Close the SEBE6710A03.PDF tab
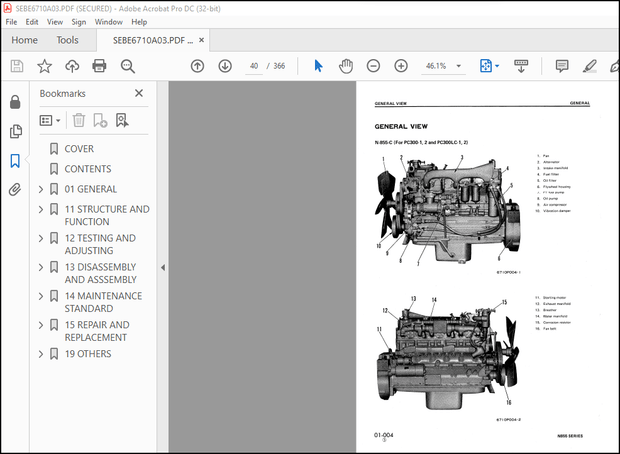This screenshot has width=620, height=454. click(201, 40)
